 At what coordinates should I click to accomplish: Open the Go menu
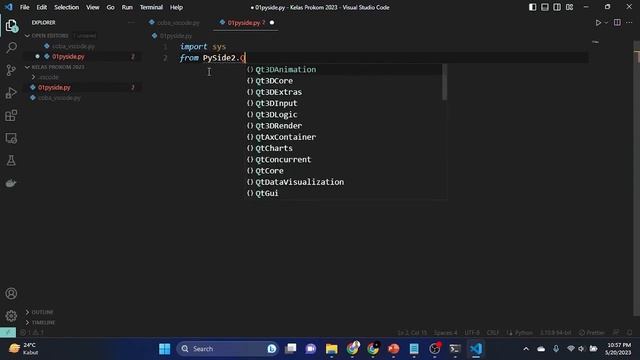[111, 7]
